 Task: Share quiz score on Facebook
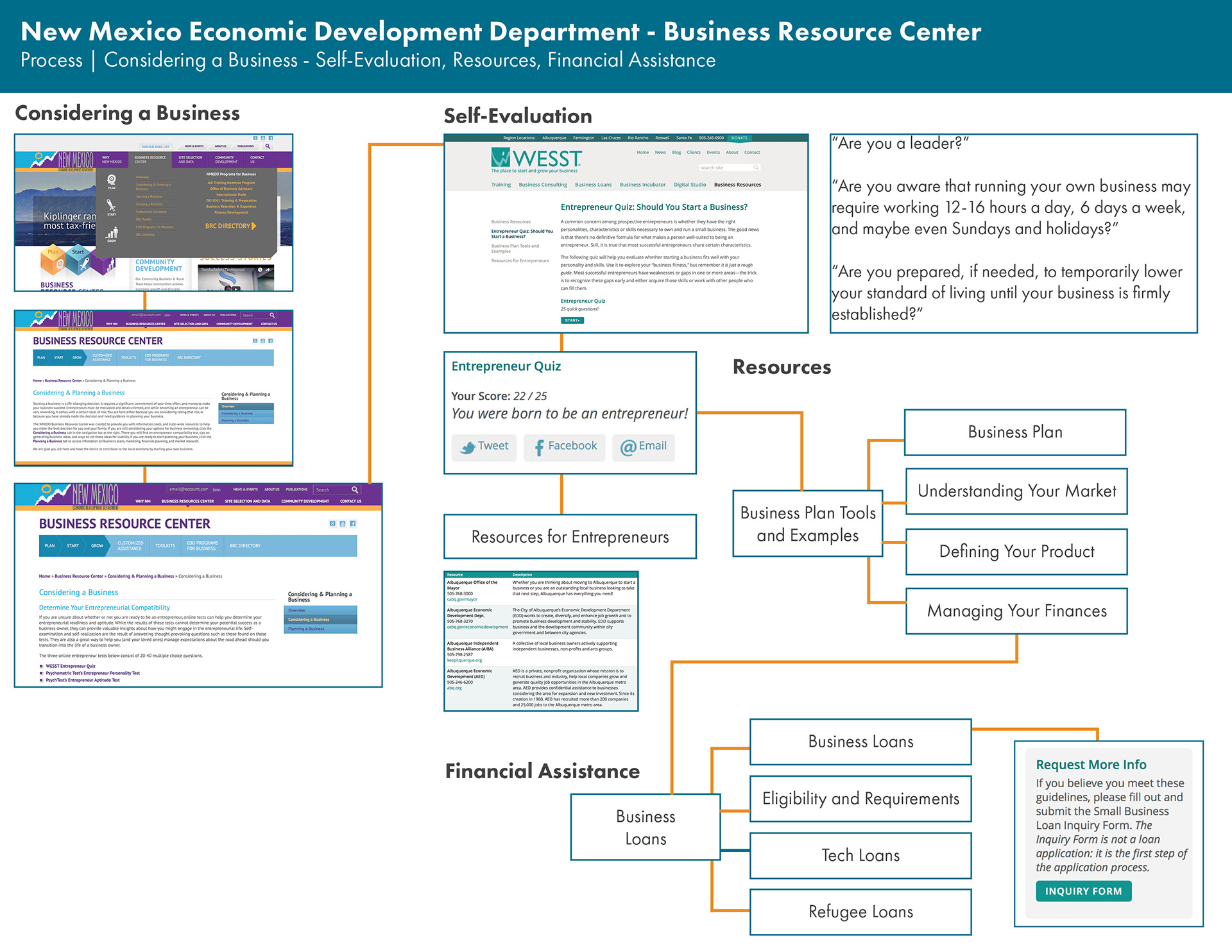coord(564,446)
